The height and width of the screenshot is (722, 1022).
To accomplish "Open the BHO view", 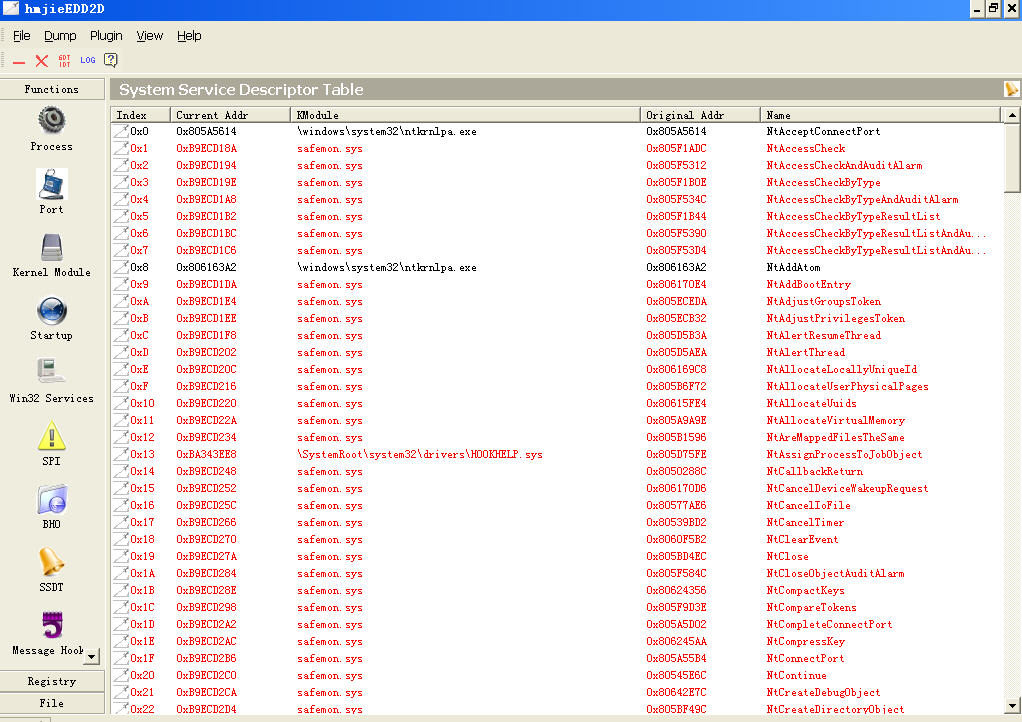I will pyautogui.click(x=51, y=500).
